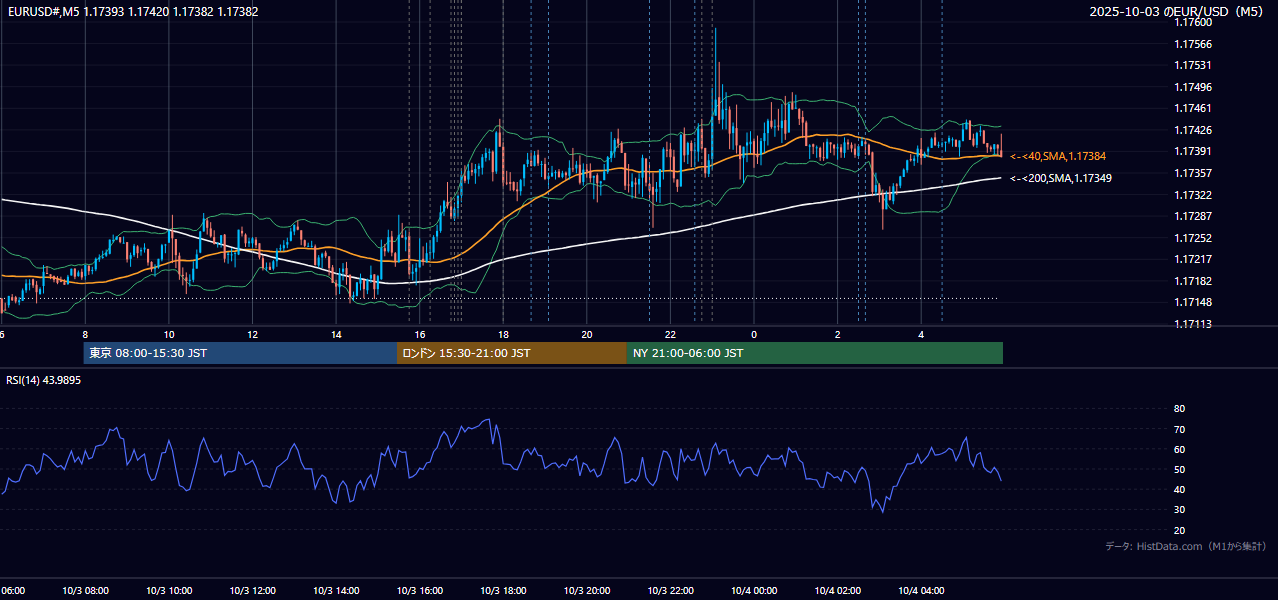The image size is (1278, 600).
Task: Click bottom time axis label 10/3 22:00
Action: pos(670,591)
